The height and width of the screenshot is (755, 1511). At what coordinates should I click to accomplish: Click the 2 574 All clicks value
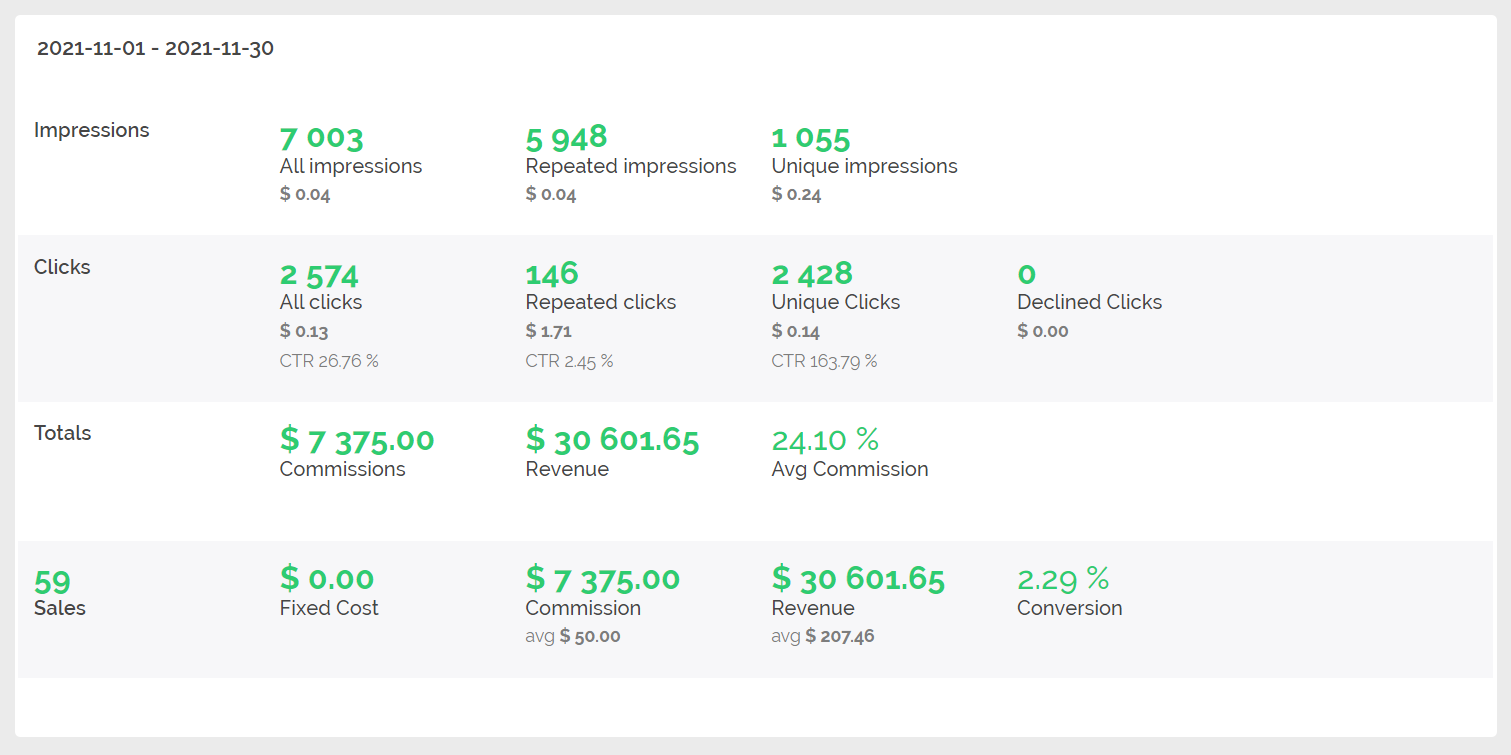[319, 275]
